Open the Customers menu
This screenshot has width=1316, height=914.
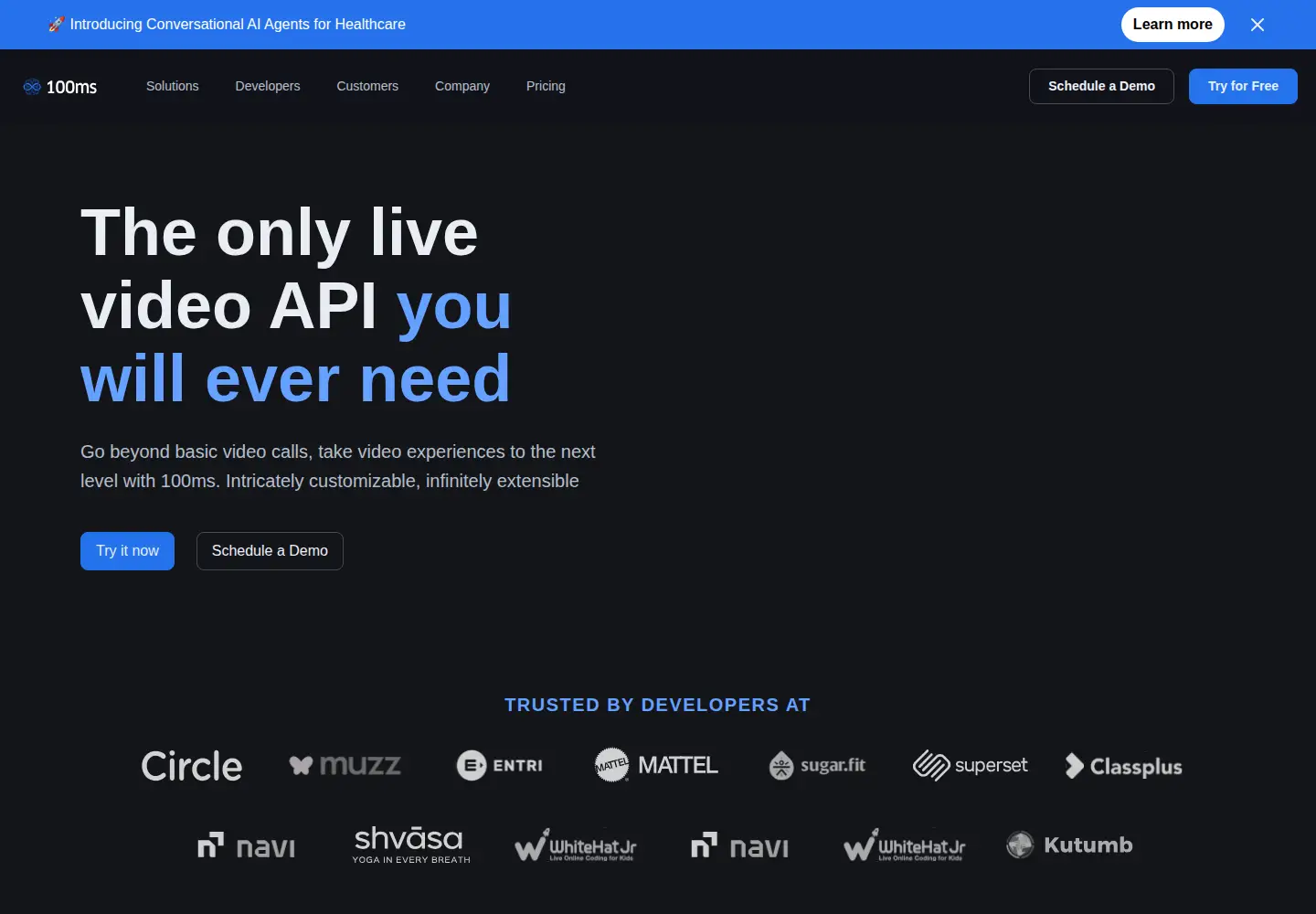tap(367, 86)
